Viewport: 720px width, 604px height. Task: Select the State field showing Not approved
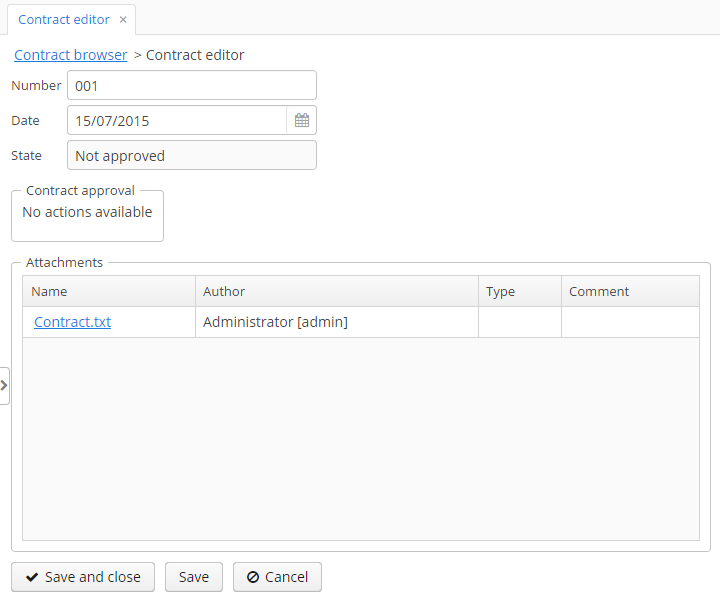[x=191, y=156]
